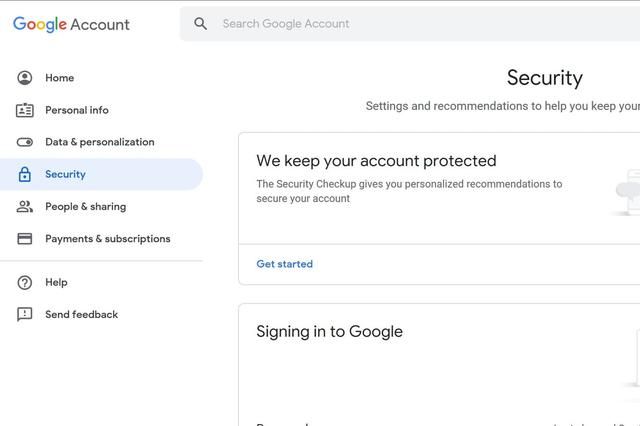Click the Google Account logo
The height and width of the screenshot is (426, 640).
[71, 24]
